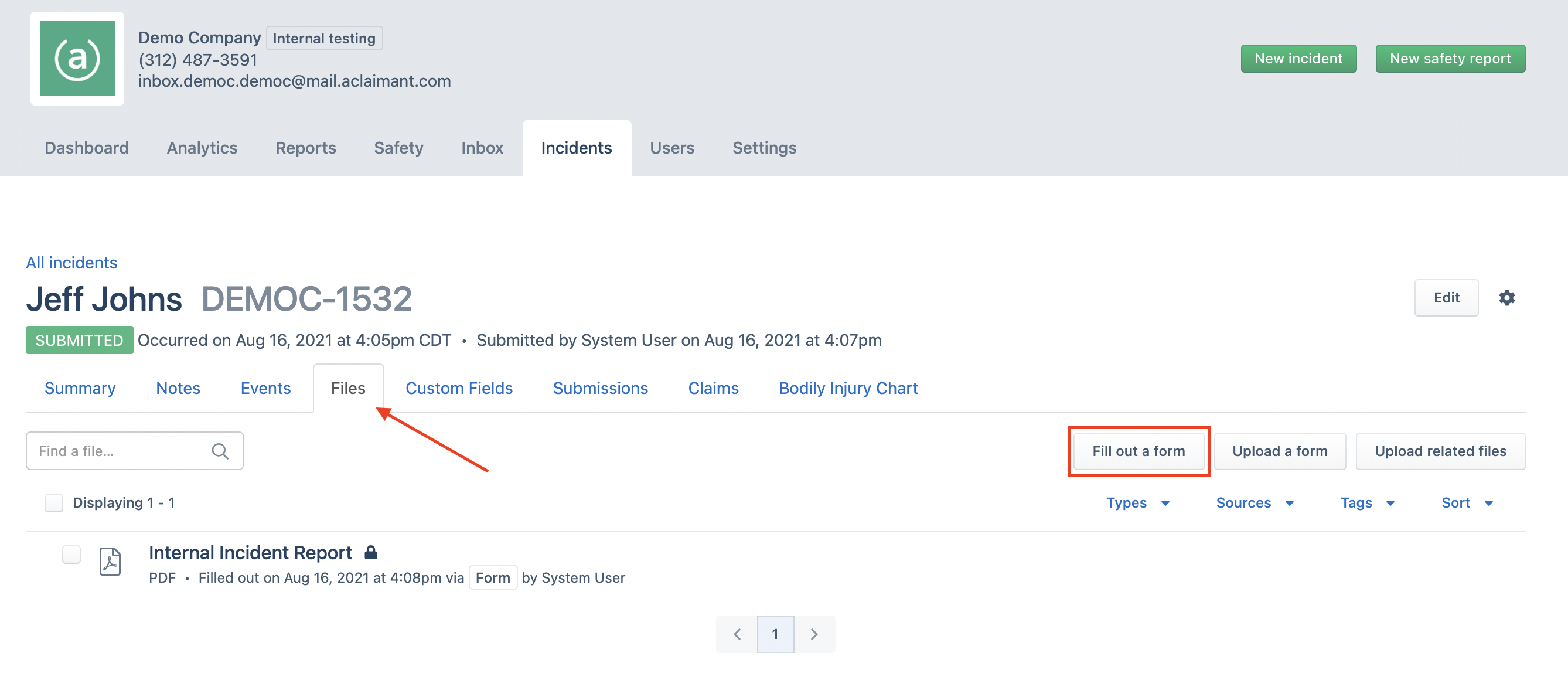Expand the Sources filter dropdown

tap(1254, 503)
